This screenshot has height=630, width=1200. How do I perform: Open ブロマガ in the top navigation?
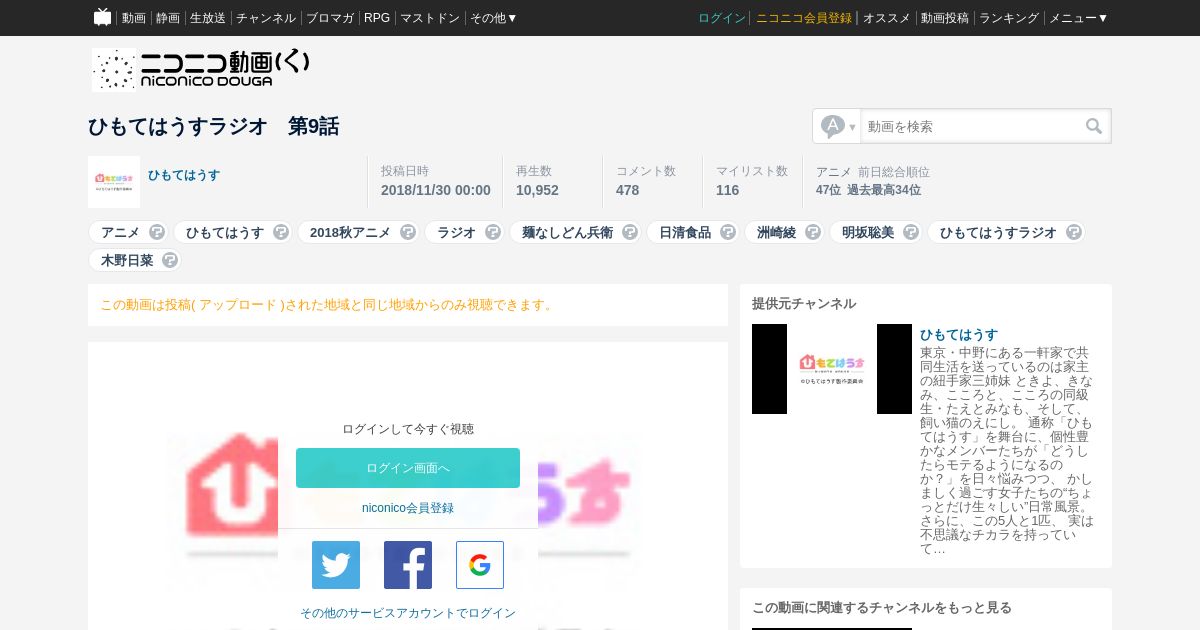(330, 18)
